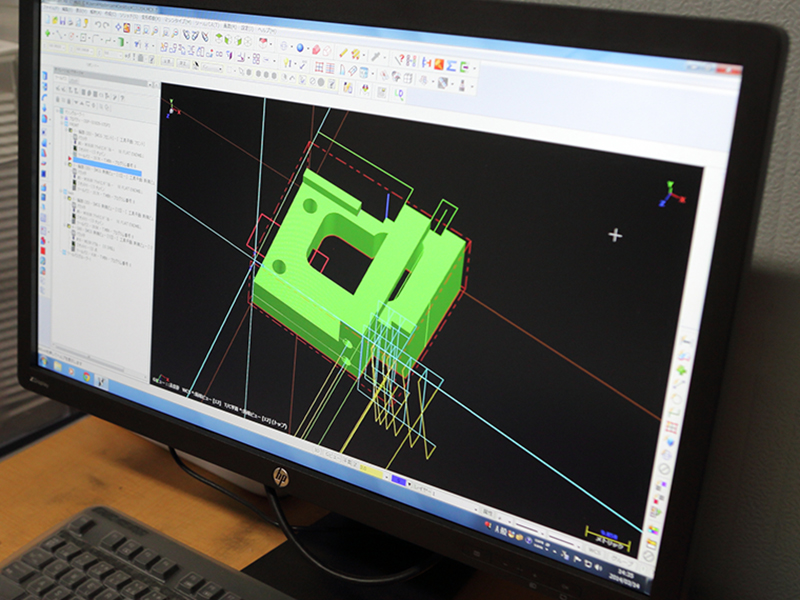Image resolution: width=800 pixels, height=600 pixels.
Task: Click the yellow pencil icon
Action: coord(343,53)
